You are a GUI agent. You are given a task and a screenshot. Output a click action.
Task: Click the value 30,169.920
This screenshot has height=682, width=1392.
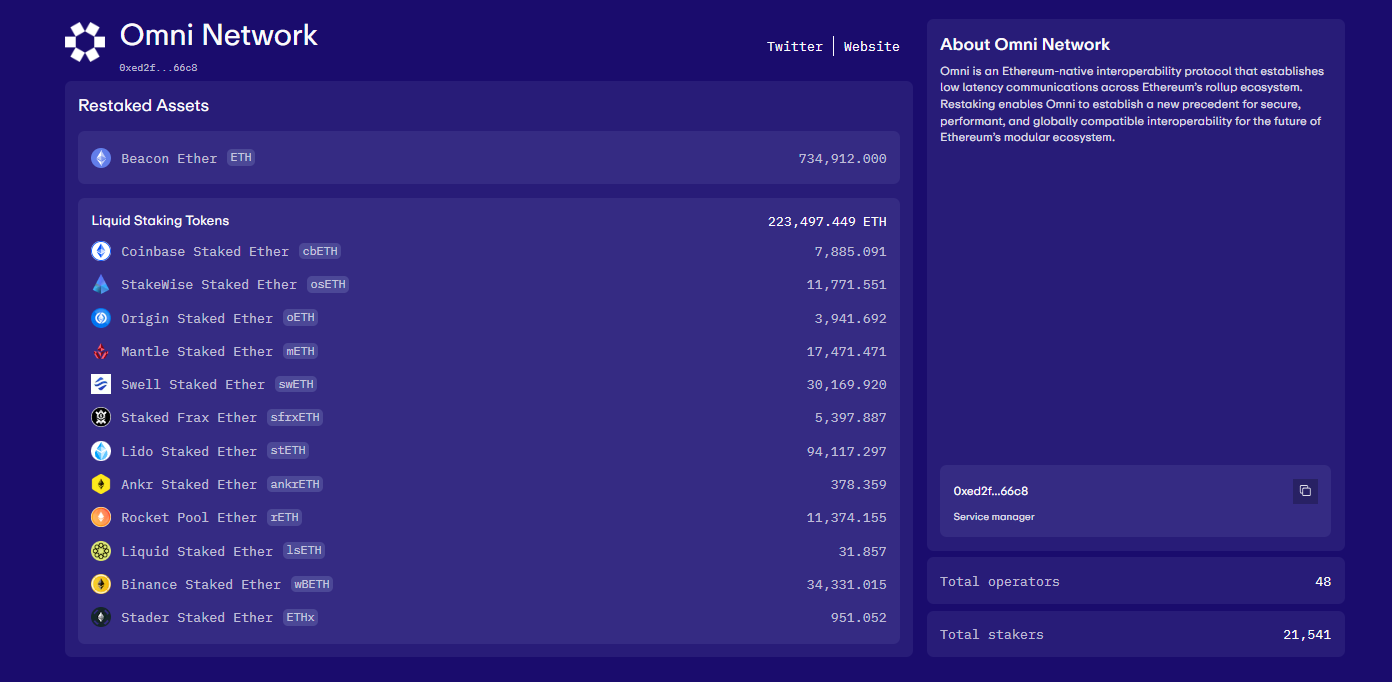tap(846, 384)
